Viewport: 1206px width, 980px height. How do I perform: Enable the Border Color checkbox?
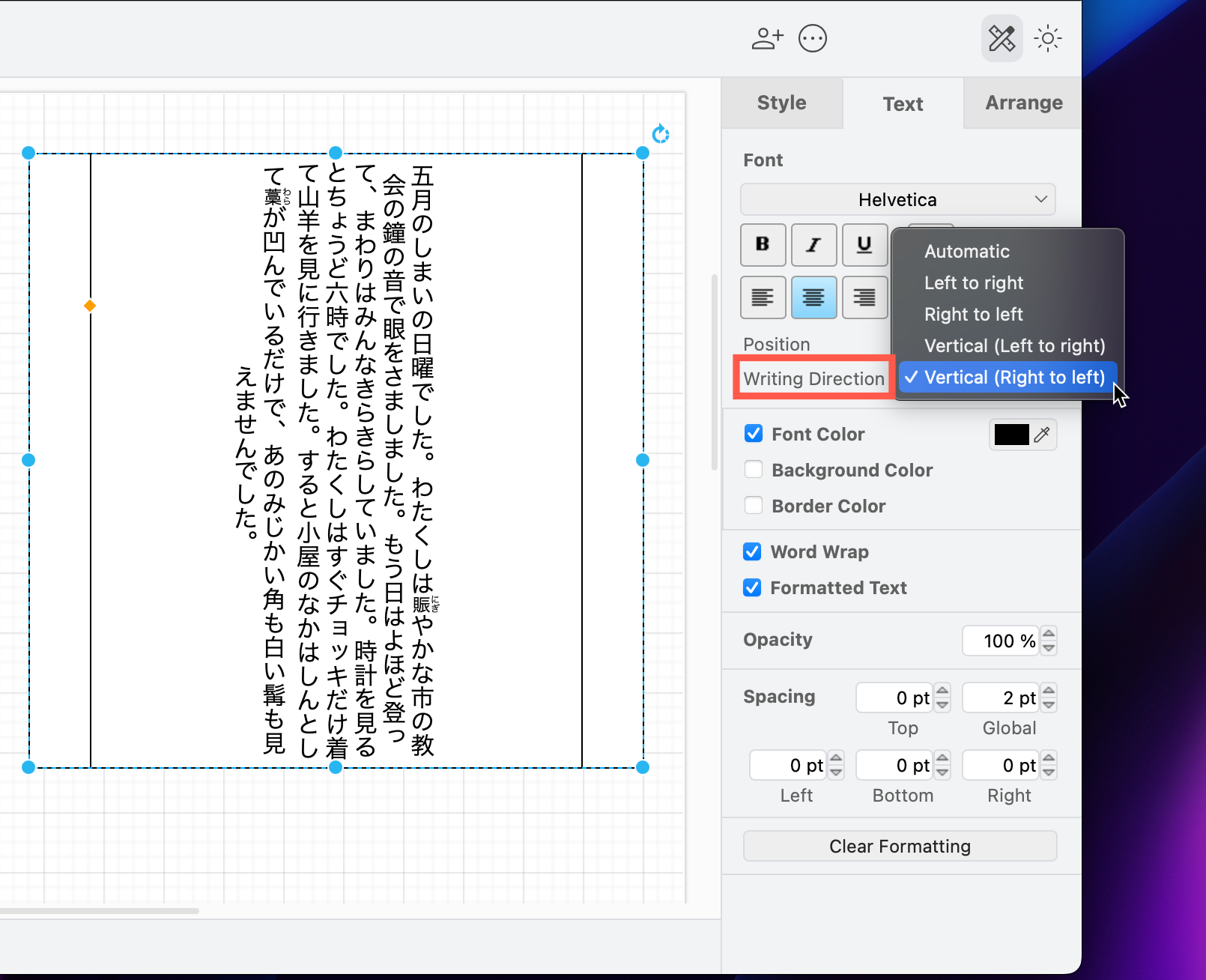pos(754,506)
